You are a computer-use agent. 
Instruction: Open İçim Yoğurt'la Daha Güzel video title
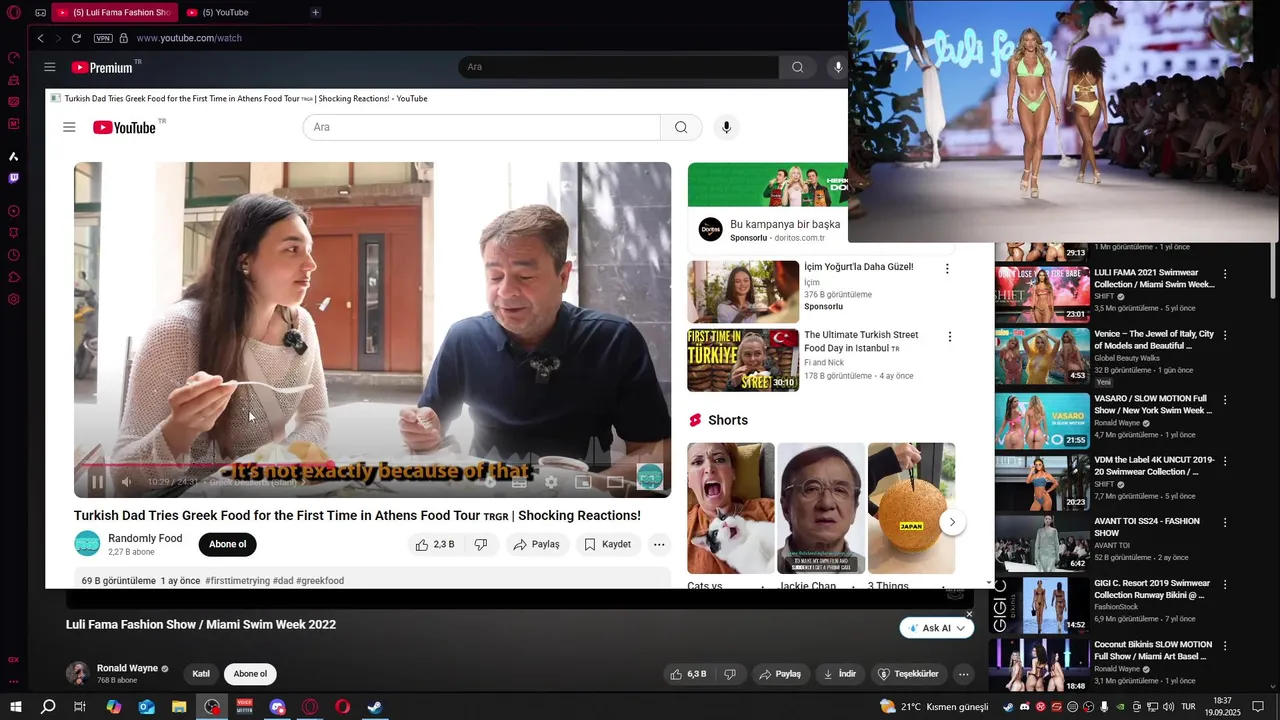[x=858, y=267]
